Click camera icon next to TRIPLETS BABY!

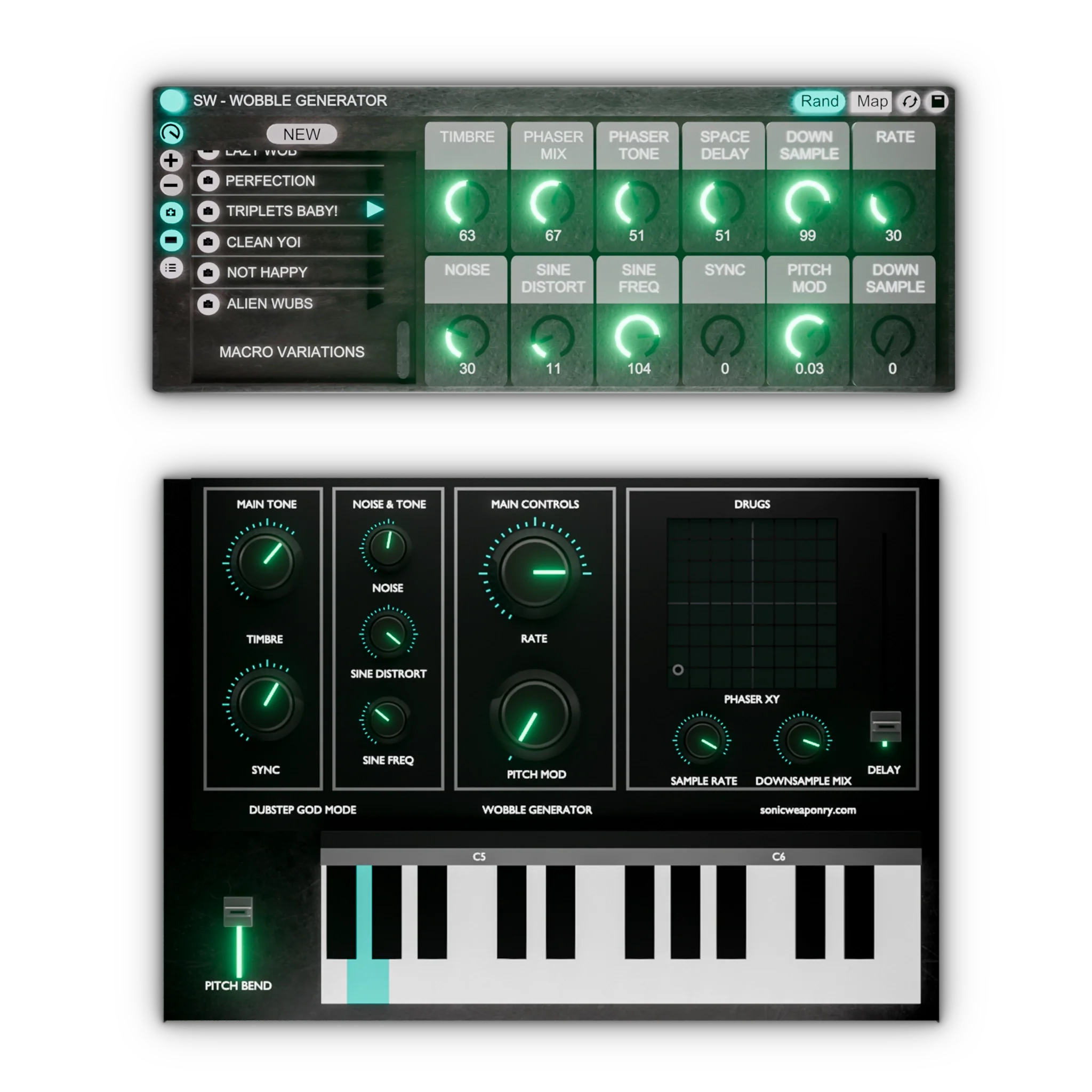[208, 211]
